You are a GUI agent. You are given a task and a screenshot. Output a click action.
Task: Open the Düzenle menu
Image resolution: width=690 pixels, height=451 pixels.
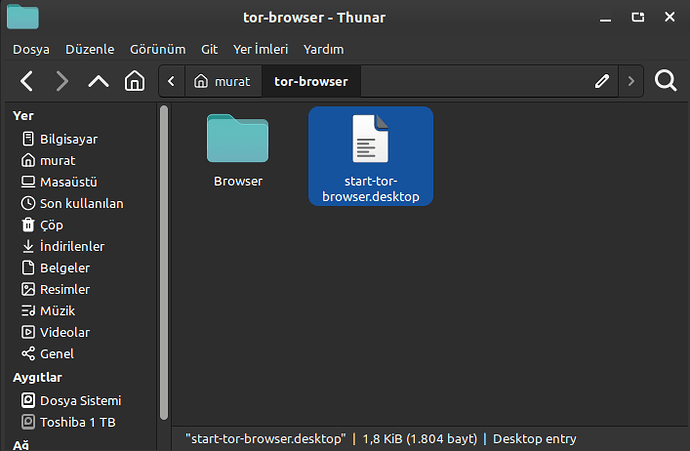90,49
